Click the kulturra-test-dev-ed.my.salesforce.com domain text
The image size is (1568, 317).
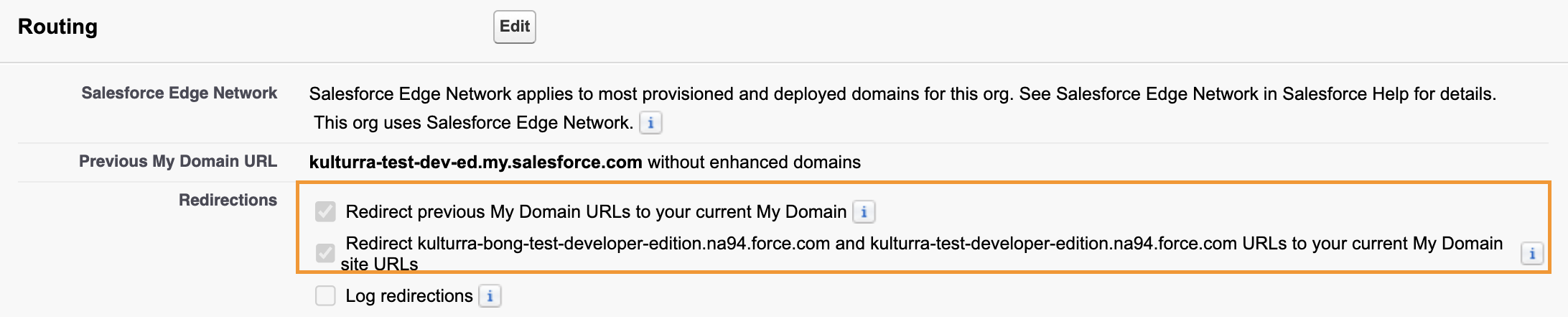475,162
